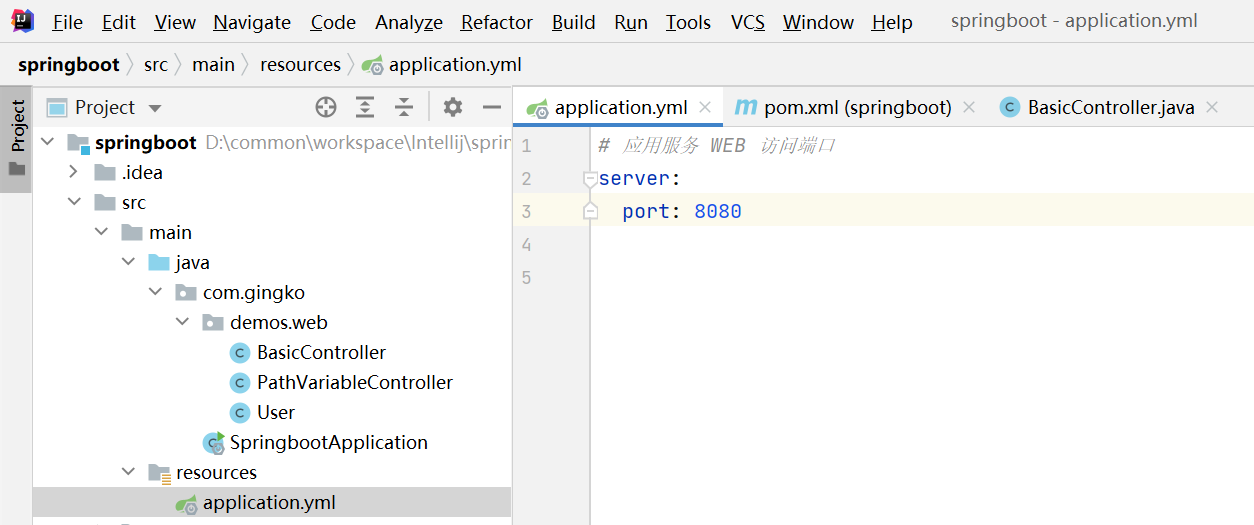Click the springboot module folder icon
This screenshot has width=1254, height=525.
coord(78,143)
